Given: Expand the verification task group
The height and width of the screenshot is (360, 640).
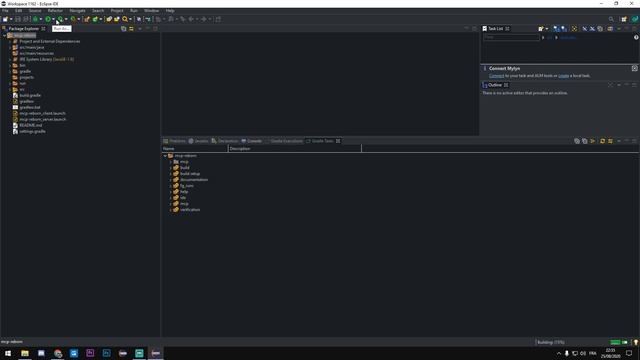Looking at the screenshot, I should pos(171,210).
